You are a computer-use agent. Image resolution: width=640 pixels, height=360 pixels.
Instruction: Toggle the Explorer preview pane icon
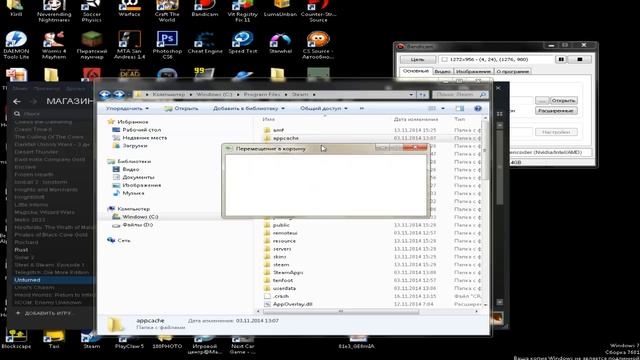(x=460, y=109)
